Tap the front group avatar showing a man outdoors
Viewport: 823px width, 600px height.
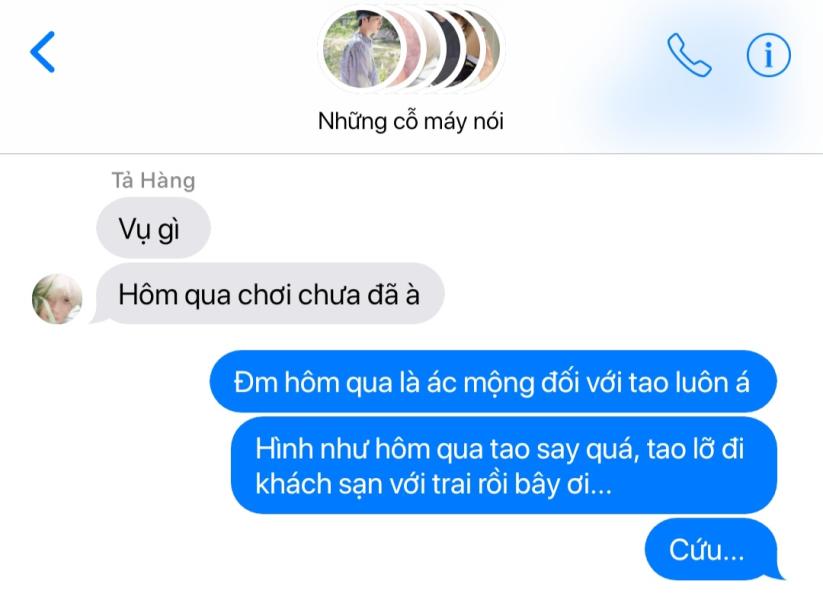[x=362, y=49]
